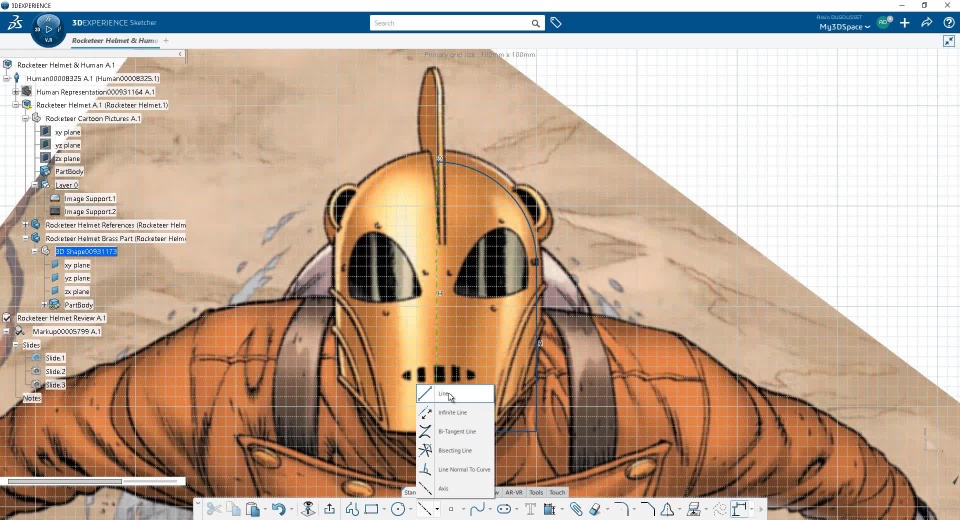Open the My3DSpace dropdown
Image resolution: width=960 pixels, height=520 pixels.
845,27
